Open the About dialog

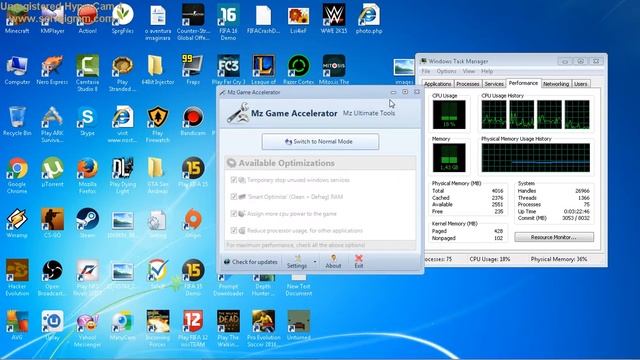coord(333,262)
